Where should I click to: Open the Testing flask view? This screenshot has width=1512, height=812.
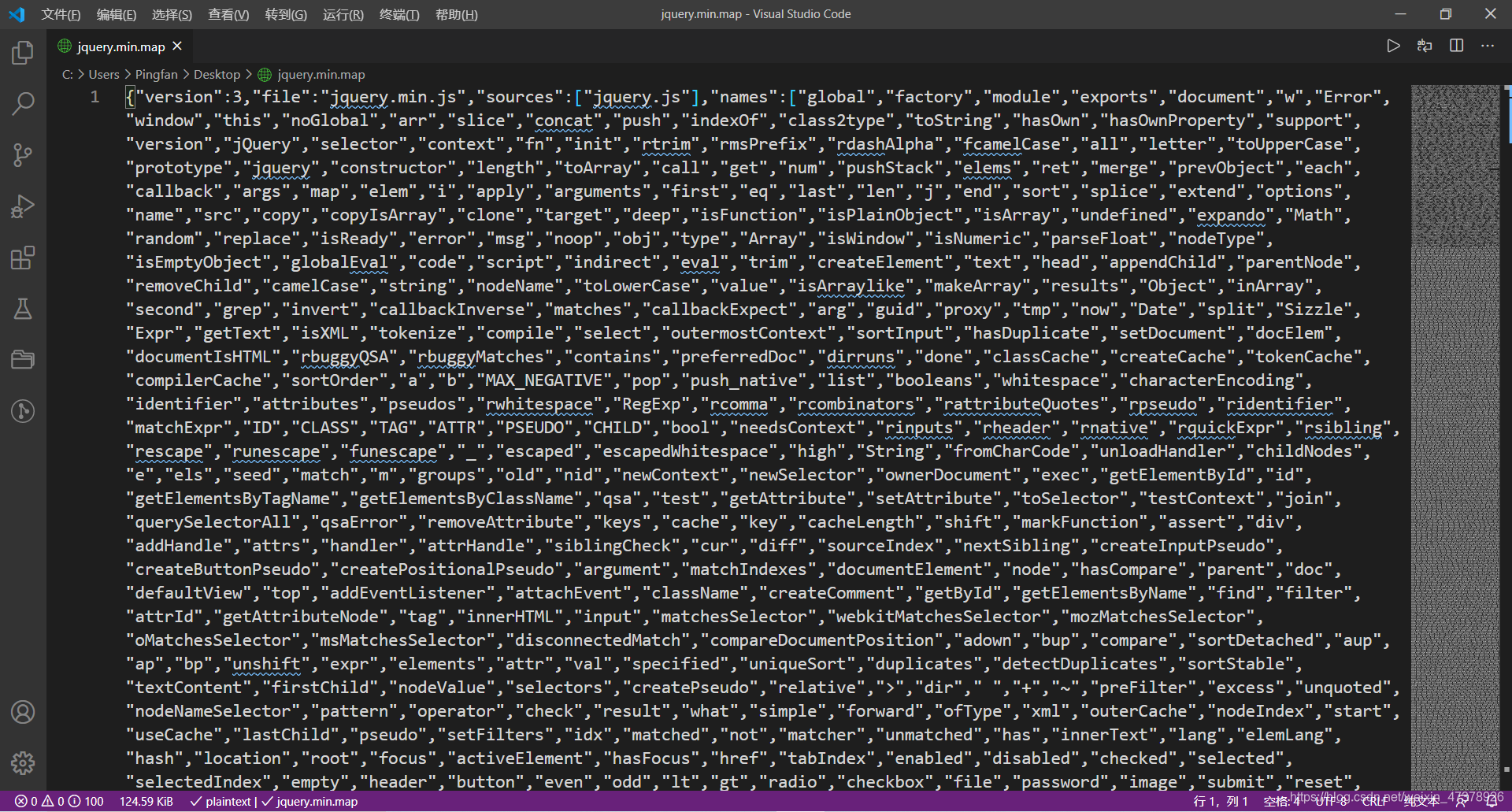tap(23, 309)
